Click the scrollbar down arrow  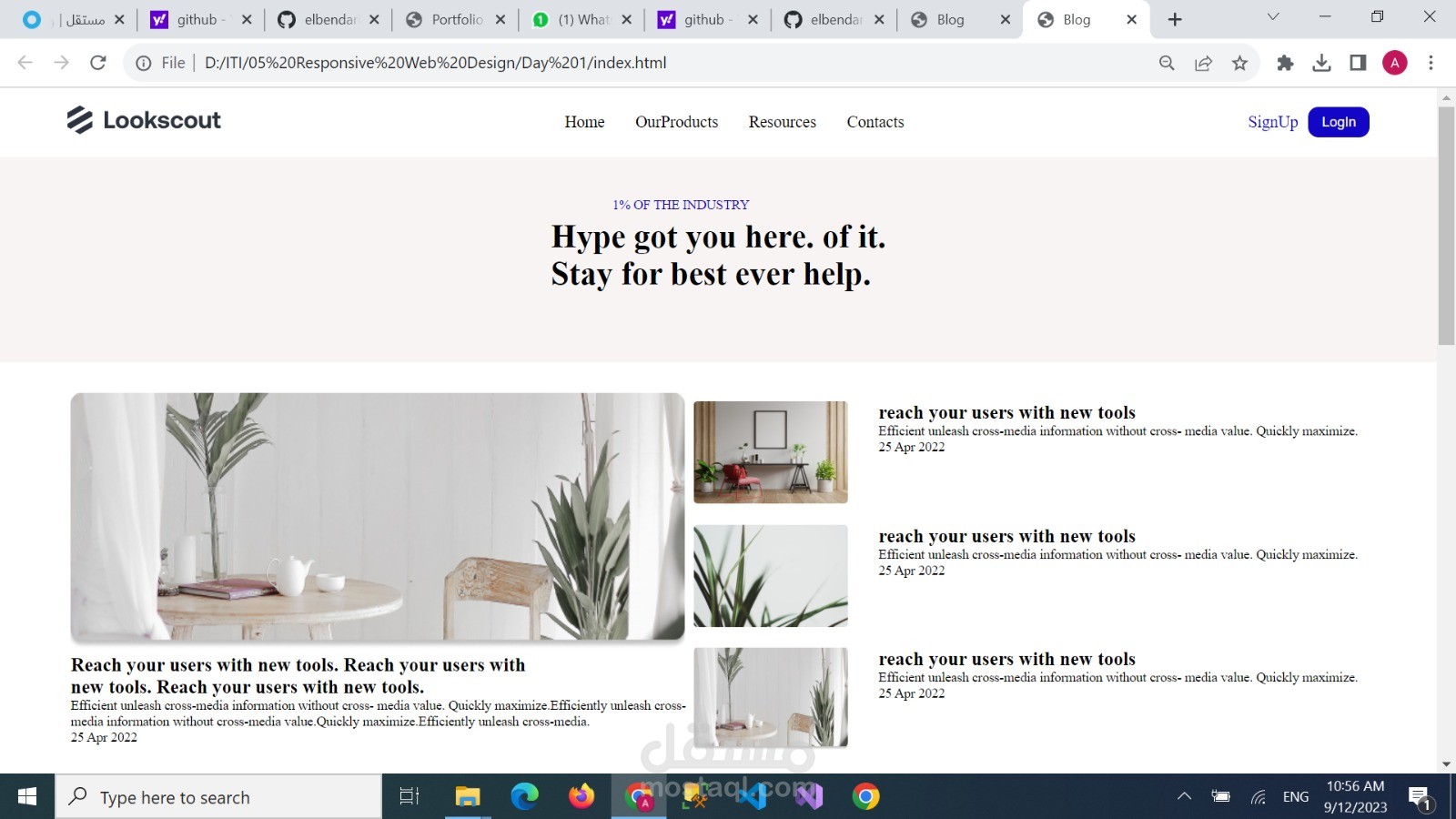[x=1446, y=764]
